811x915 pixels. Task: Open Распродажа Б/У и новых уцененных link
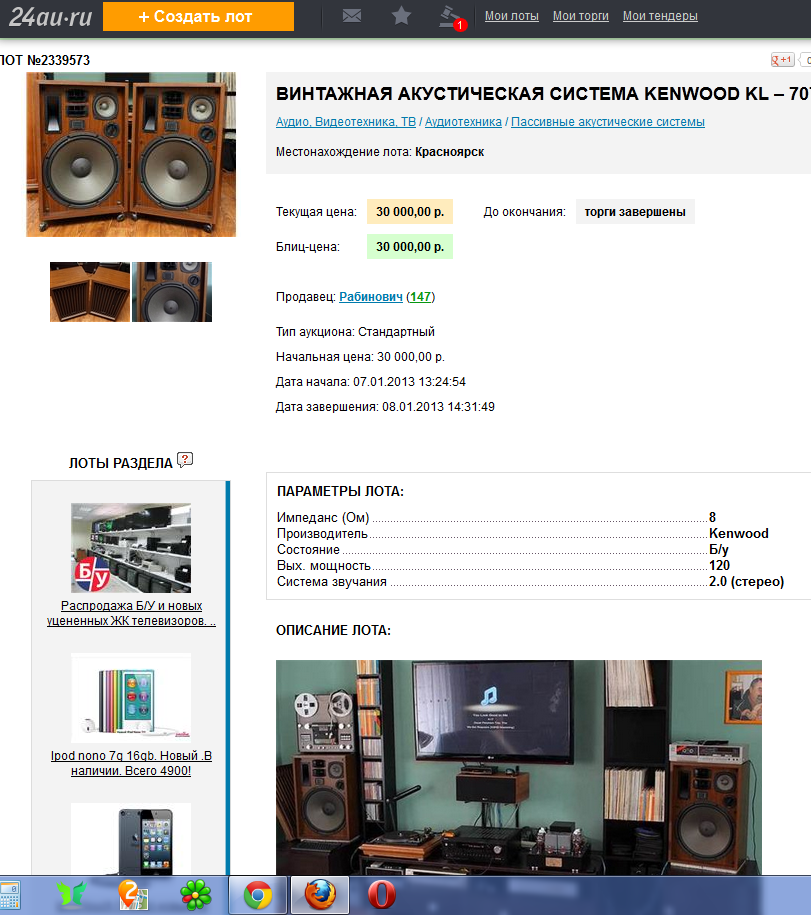point(131,613)
